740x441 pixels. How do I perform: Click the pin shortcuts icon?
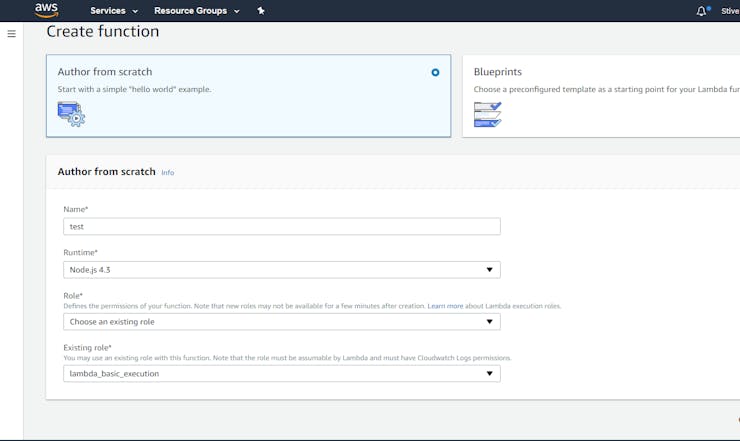(261, 11)
